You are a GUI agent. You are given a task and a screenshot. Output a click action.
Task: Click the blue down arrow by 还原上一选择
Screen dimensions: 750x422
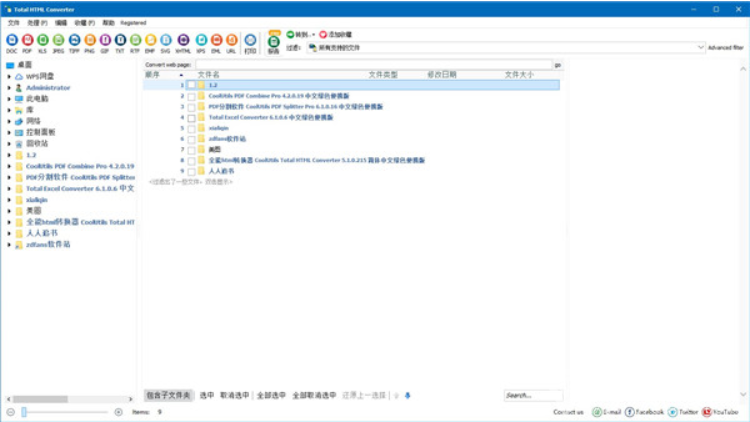point(408,395)
